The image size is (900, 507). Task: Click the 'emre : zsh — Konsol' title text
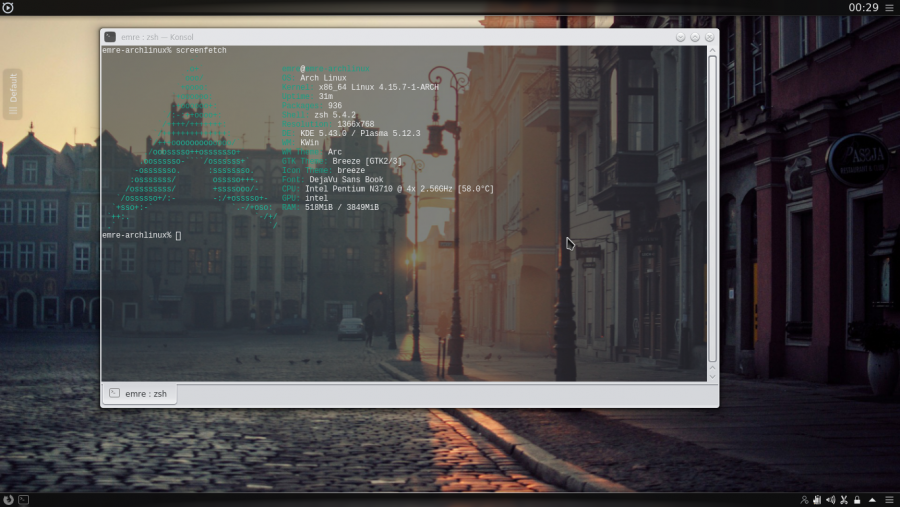pyautogui.click(x=157, y=37)
